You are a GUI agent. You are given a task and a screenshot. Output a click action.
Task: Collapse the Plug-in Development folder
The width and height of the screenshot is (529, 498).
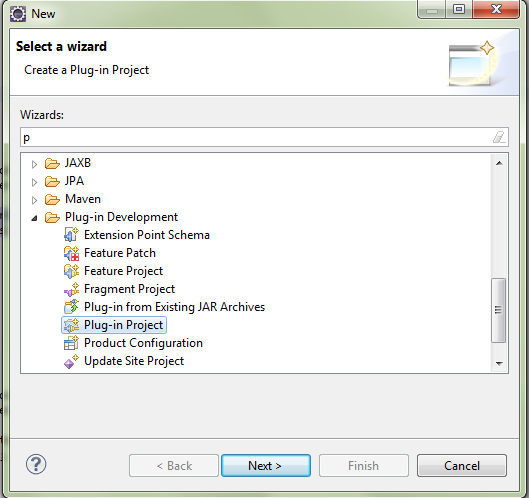pos(34,218)
